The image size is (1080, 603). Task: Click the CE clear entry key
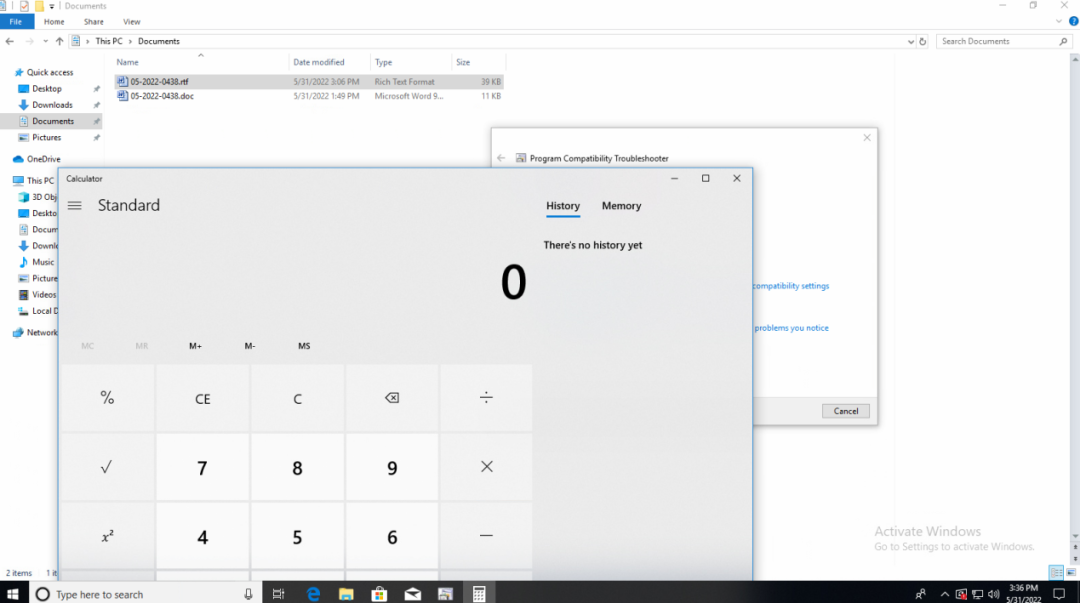[x=202, y=398]
